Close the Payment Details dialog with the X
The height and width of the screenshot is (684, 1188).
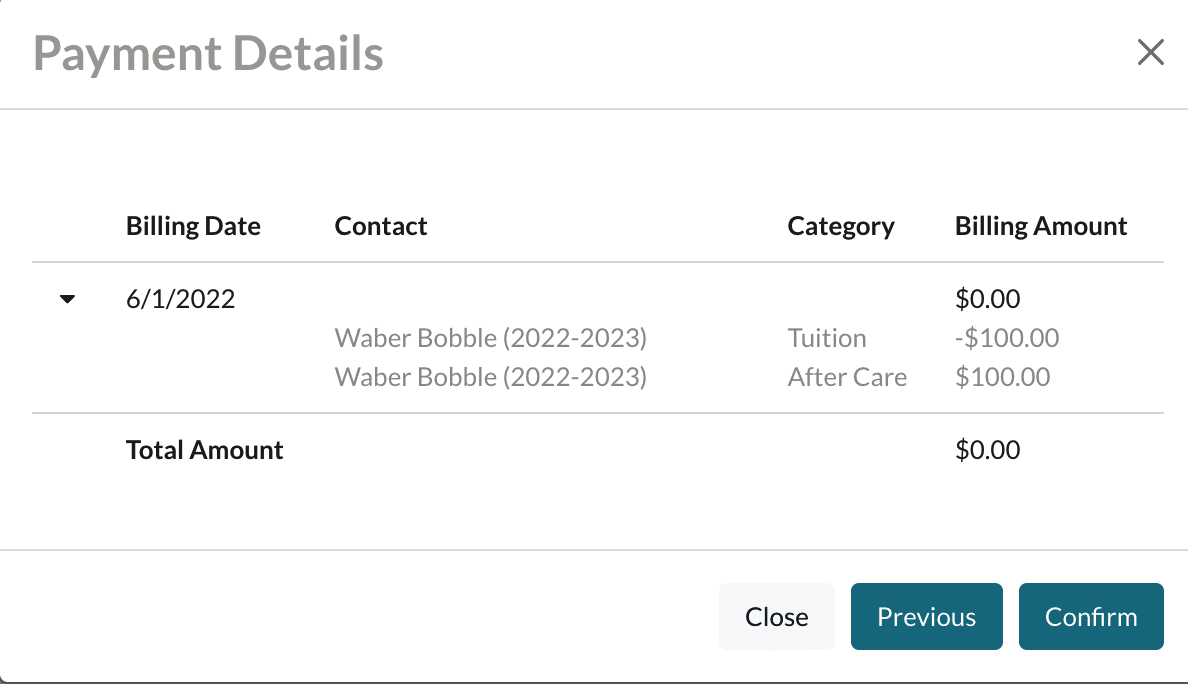pyautogui.click(x=1150, y=52)
